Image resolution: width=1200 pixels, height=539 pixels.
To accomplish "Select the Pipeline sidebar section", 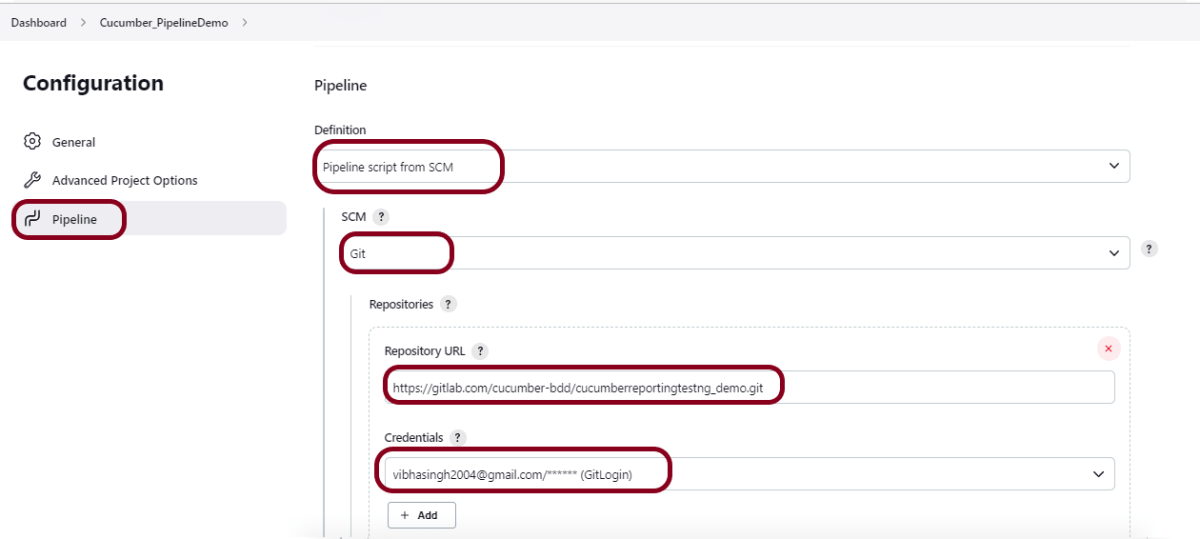I will pyautogui.click(x=74, y=219).
